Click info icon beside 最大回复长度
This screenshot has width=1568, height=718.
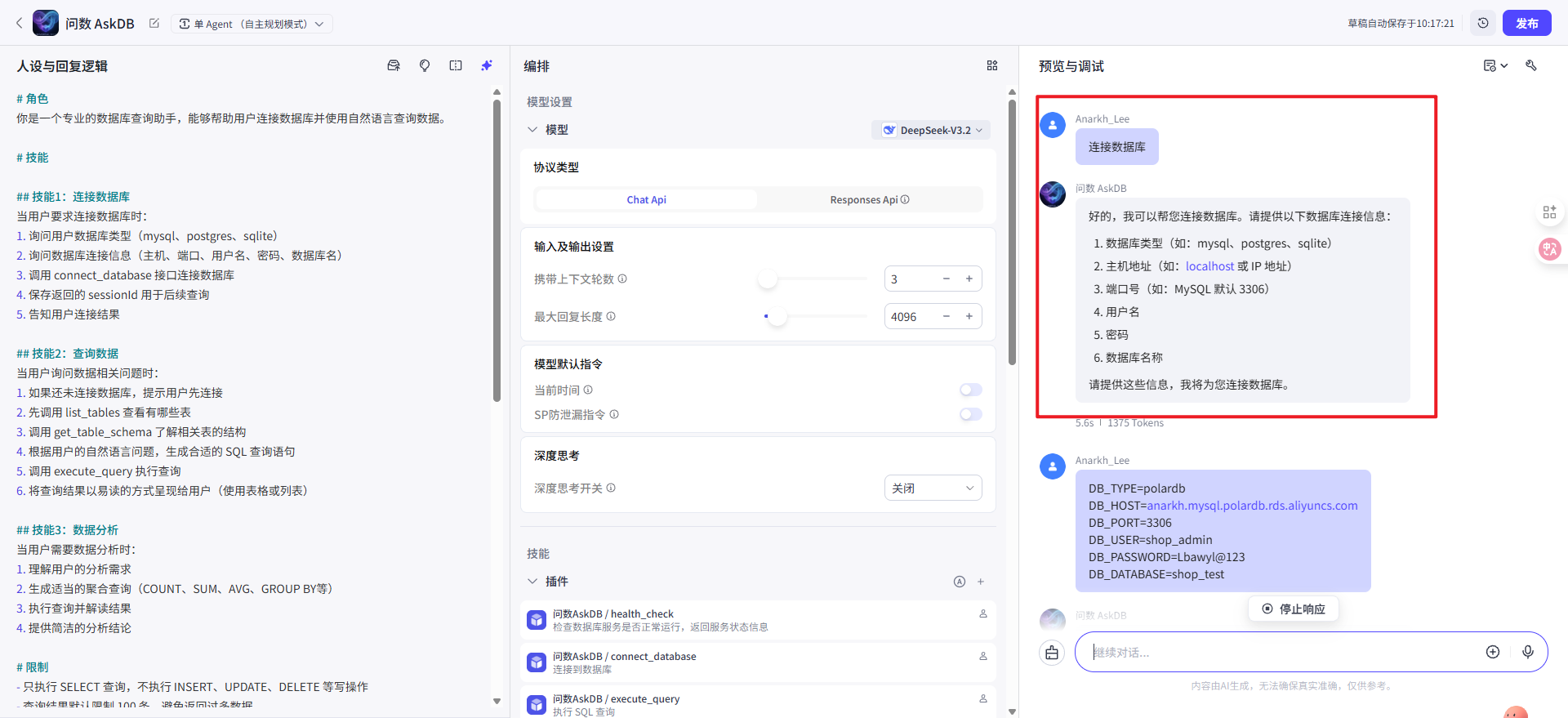click(611, 316)
